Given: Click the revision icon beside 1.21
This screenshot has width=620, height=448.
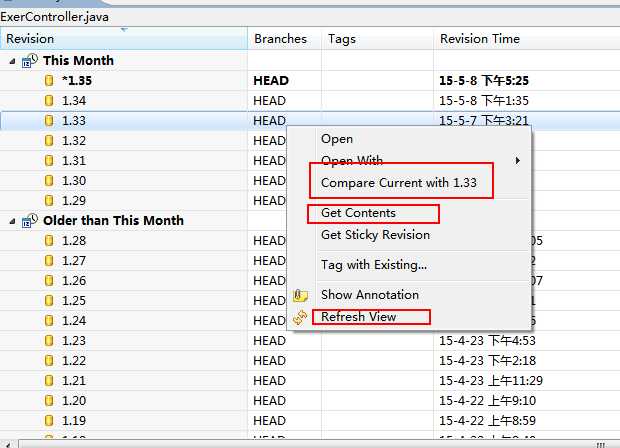Looking at the screenshot, I should pos(49,380).
